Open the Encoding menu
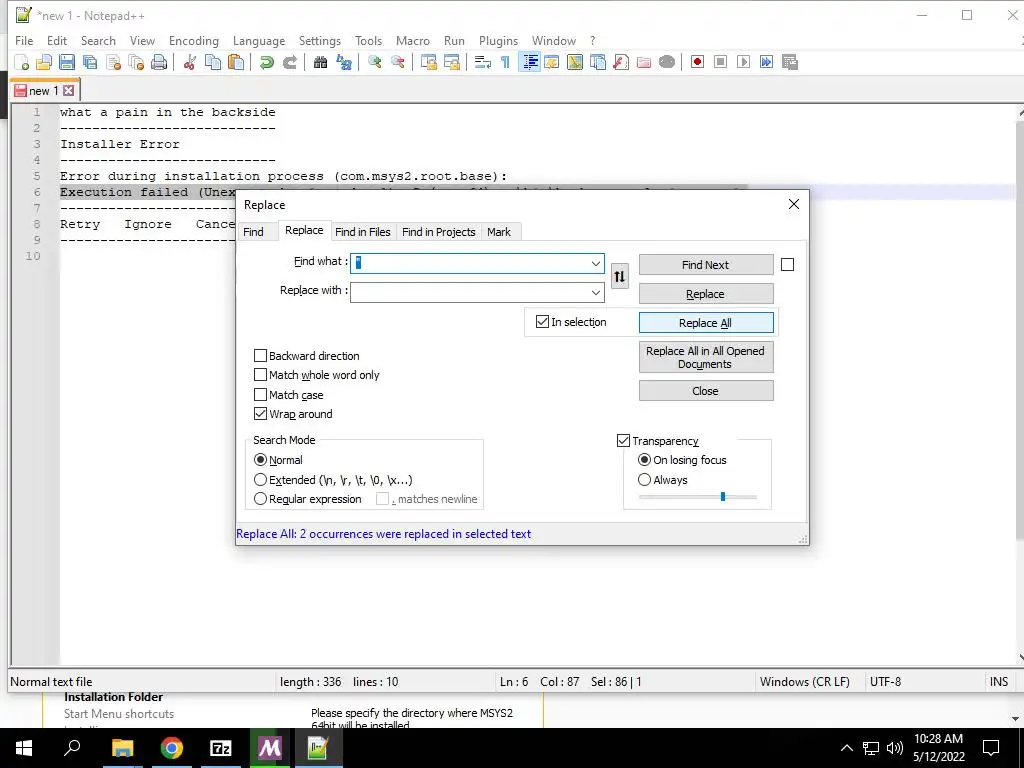Image resolution: width=1024 pixels, height=768 pixels. tap(194, 40)
